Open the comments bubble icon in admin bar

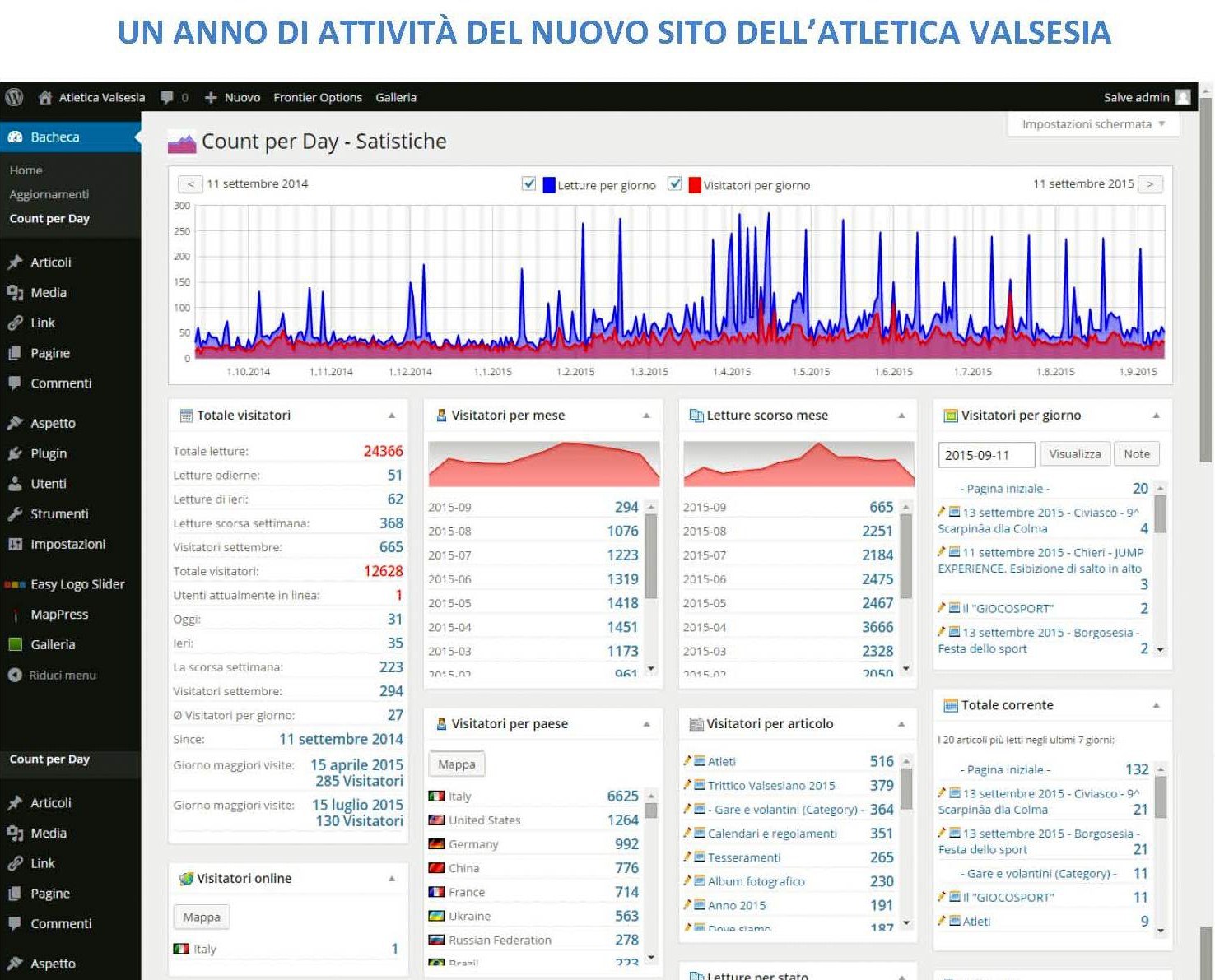(167, 97)
